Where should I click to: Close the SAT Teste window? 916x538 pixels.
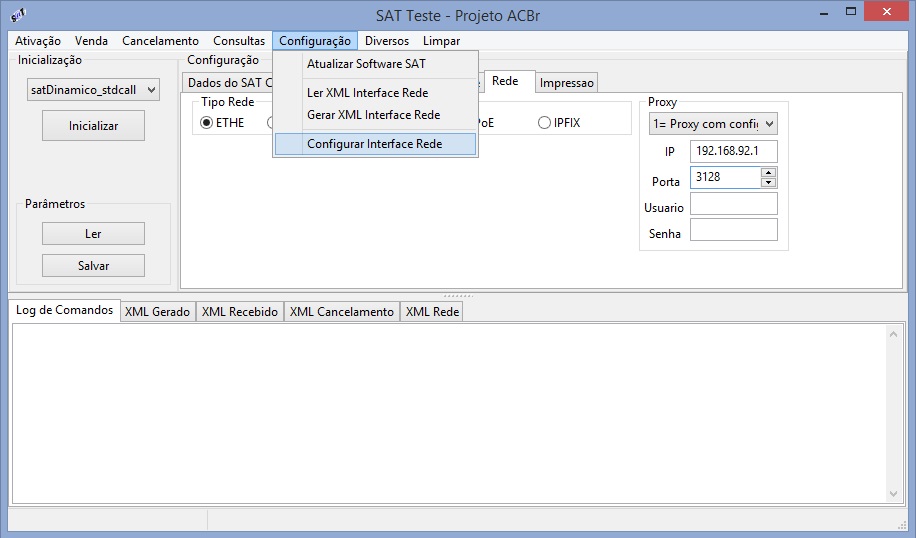pyautogui.click(x=887, y=12)
